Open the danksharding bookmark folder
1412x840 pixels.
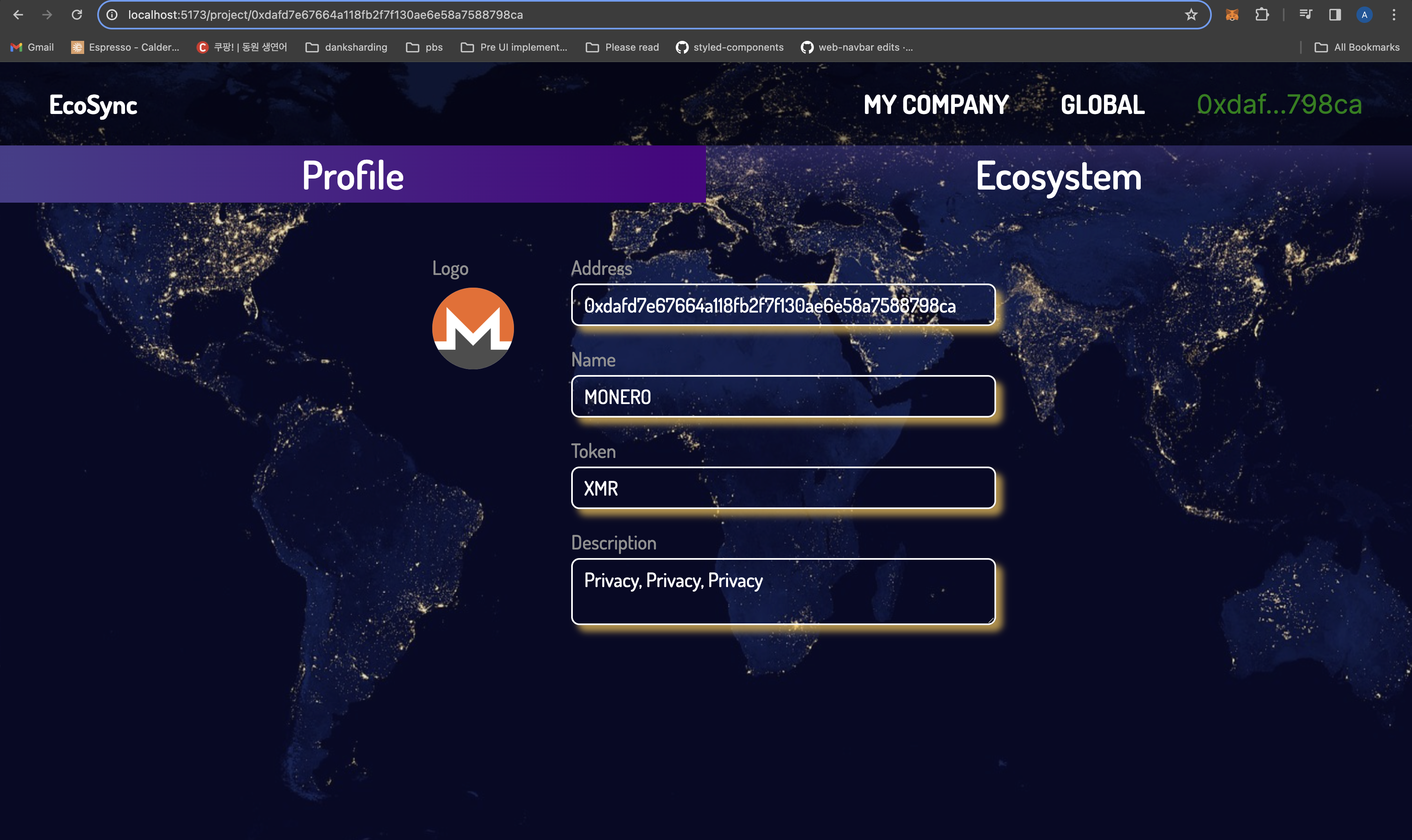[346, 47]
